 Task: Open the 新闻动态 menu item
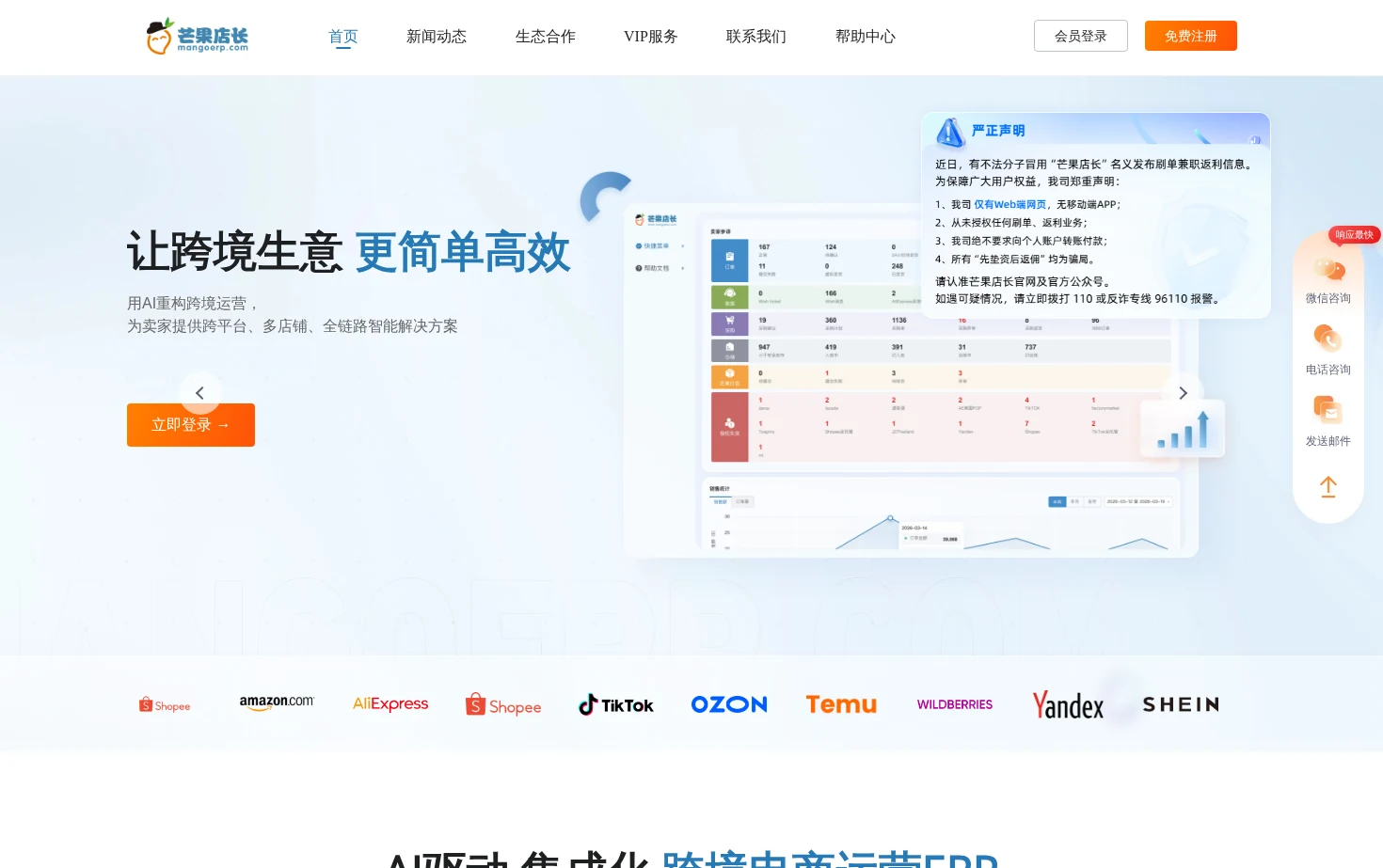tap(437, 37)
